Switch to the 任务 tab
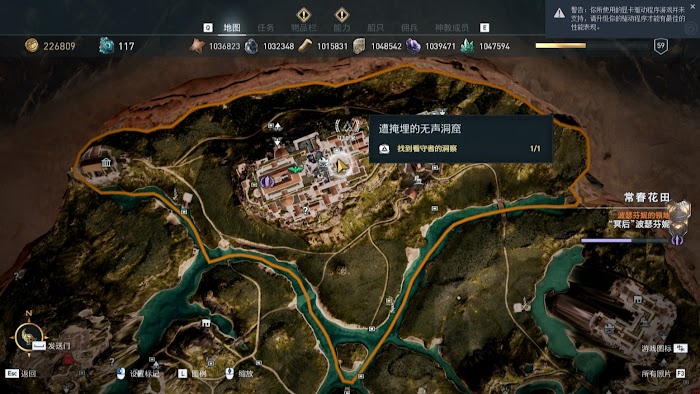 tap(266, 28)
